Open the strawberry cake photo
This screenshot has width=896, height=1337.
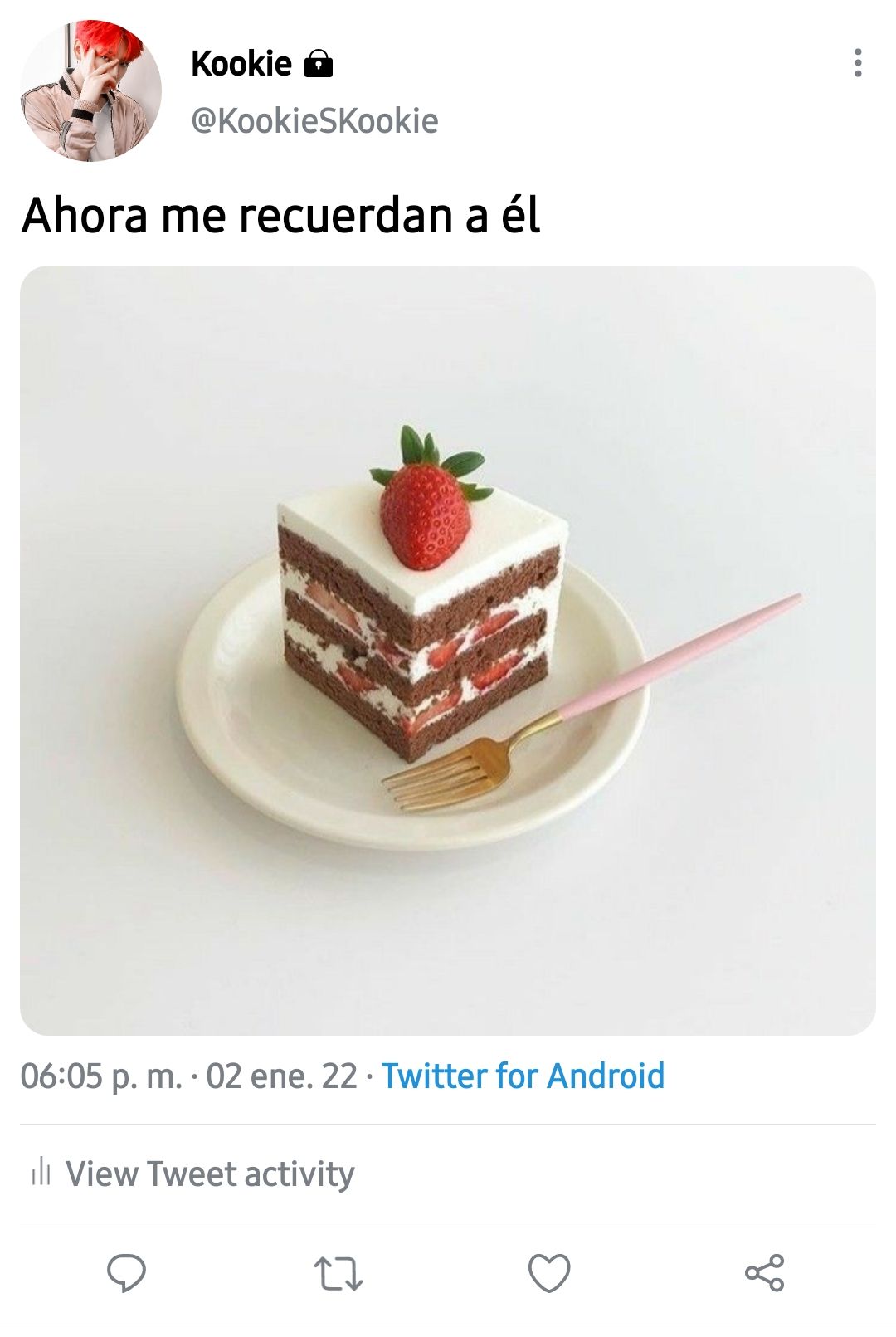448,651
